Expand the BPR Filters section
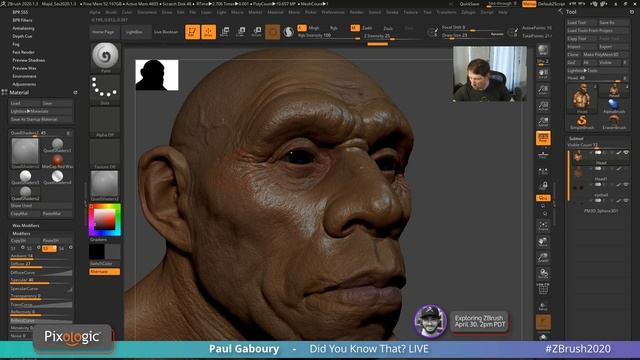This screenshot has width=640, height=360. tap(22, 20)
